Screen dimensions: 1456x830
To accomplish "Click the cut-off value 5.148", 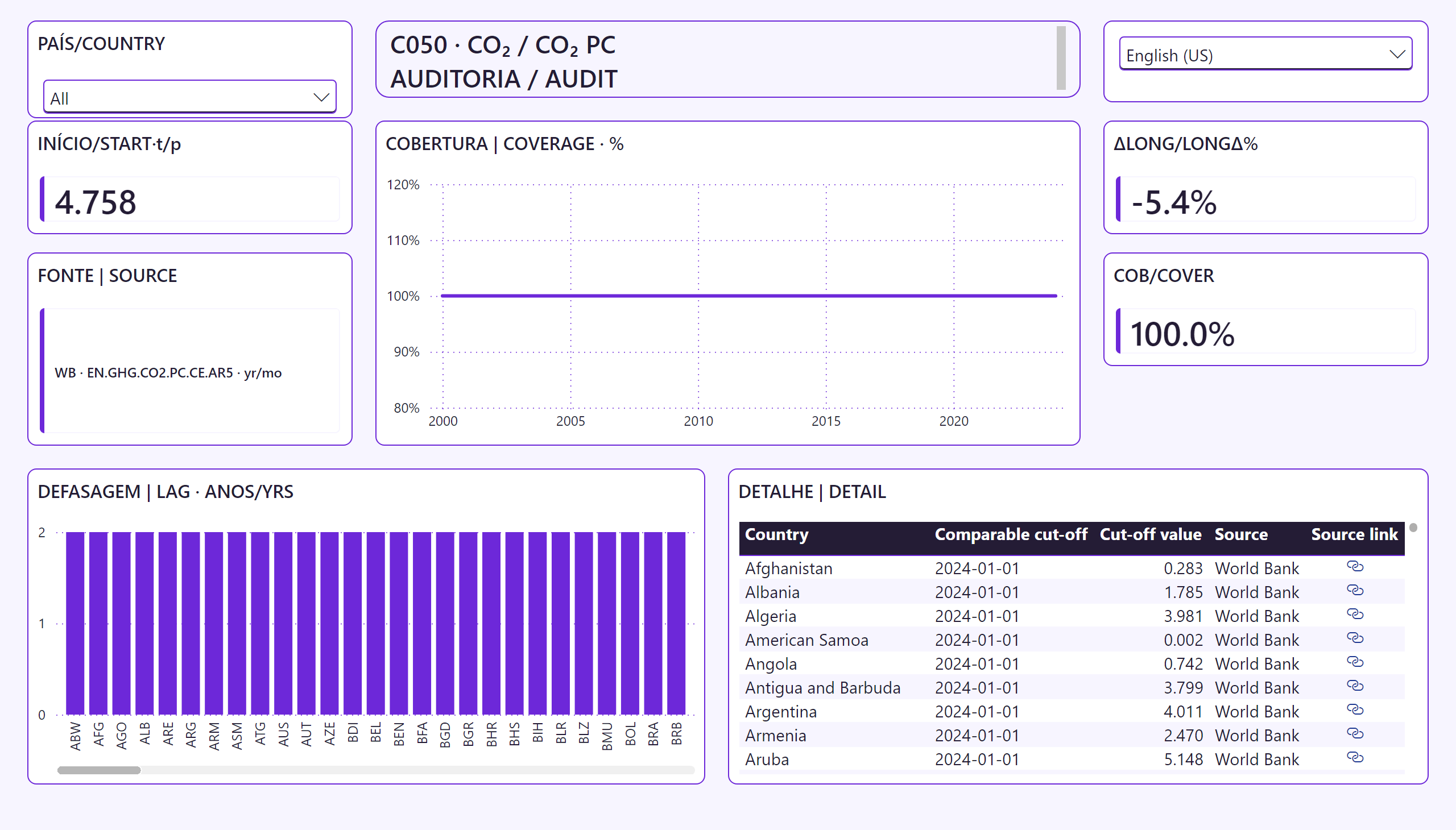I will pos(1183,760).
